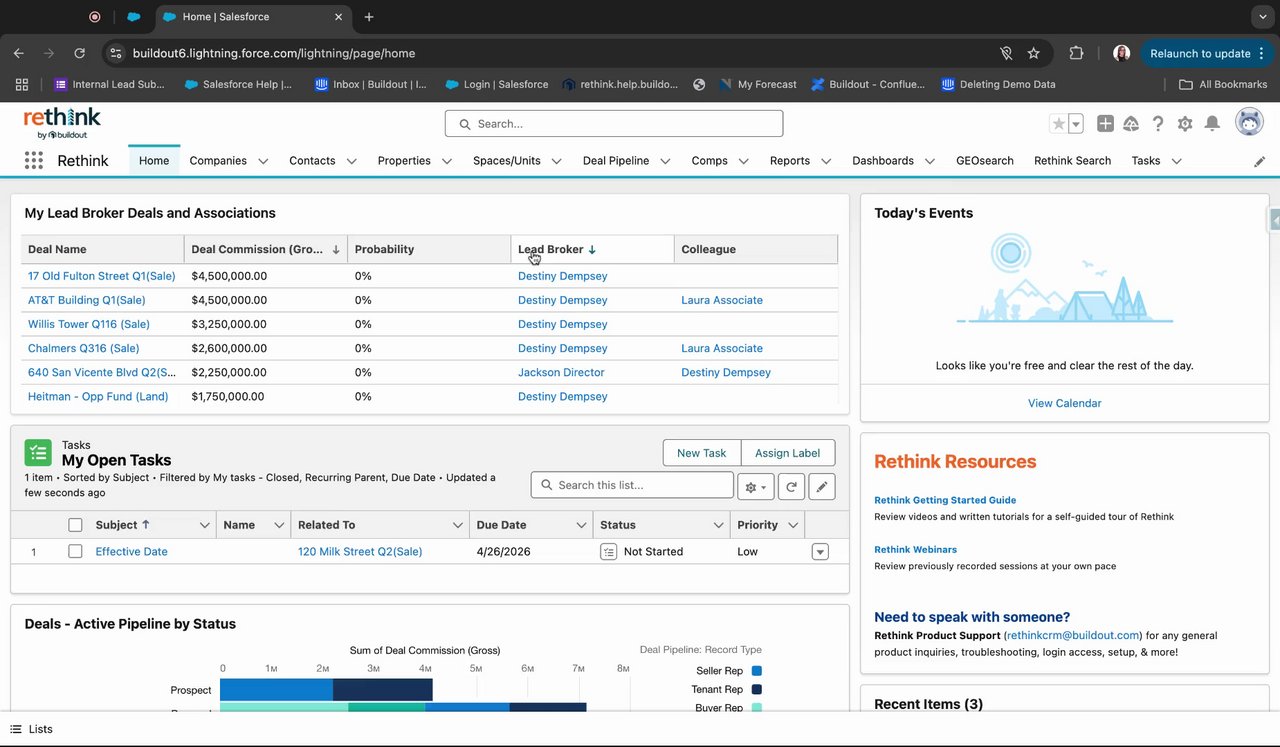Screen dimensions: 1280x747
Task: Expand the Companies tab dropdown chevron
Action: pyautogui.click(x=263, y=161)
